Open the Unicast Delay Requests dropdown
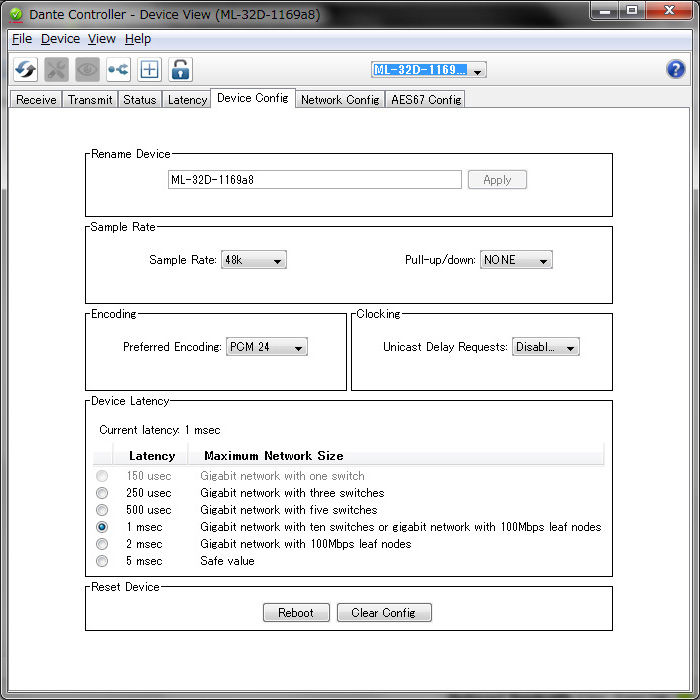Image resolution: width=700 pixels, height=700 pixels. [546, 347]
